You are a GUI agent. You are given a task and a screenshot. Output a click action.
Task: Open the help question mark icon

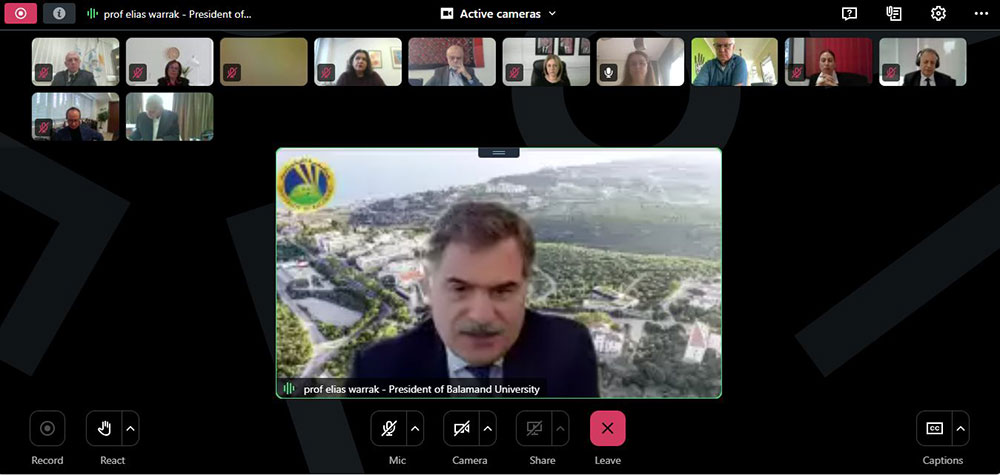pos(849,14)
